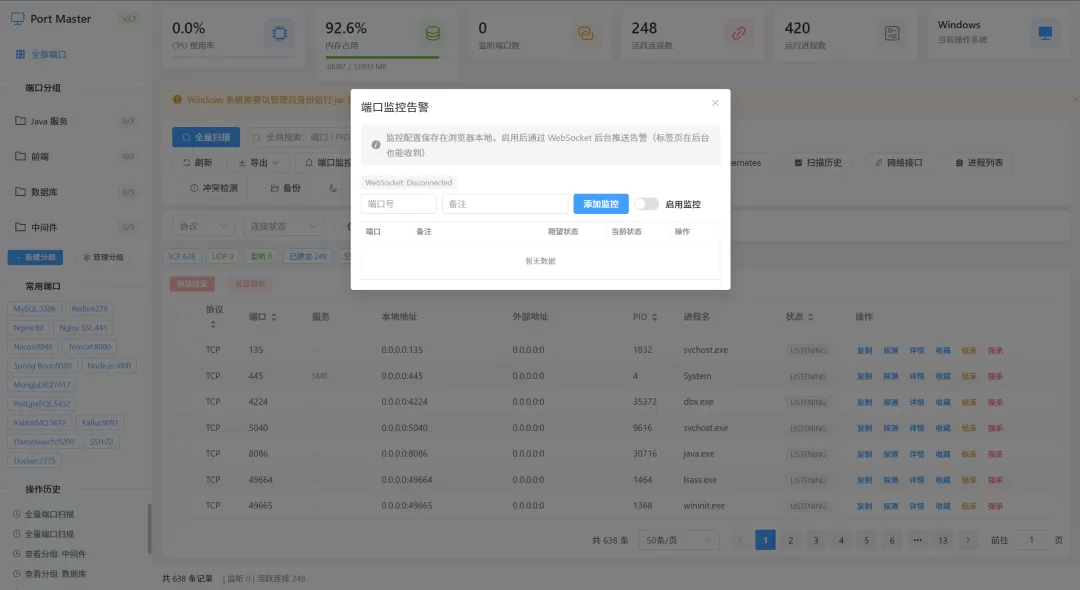
Task: Toggle dark mode moon icon
Action: [333, 188]
